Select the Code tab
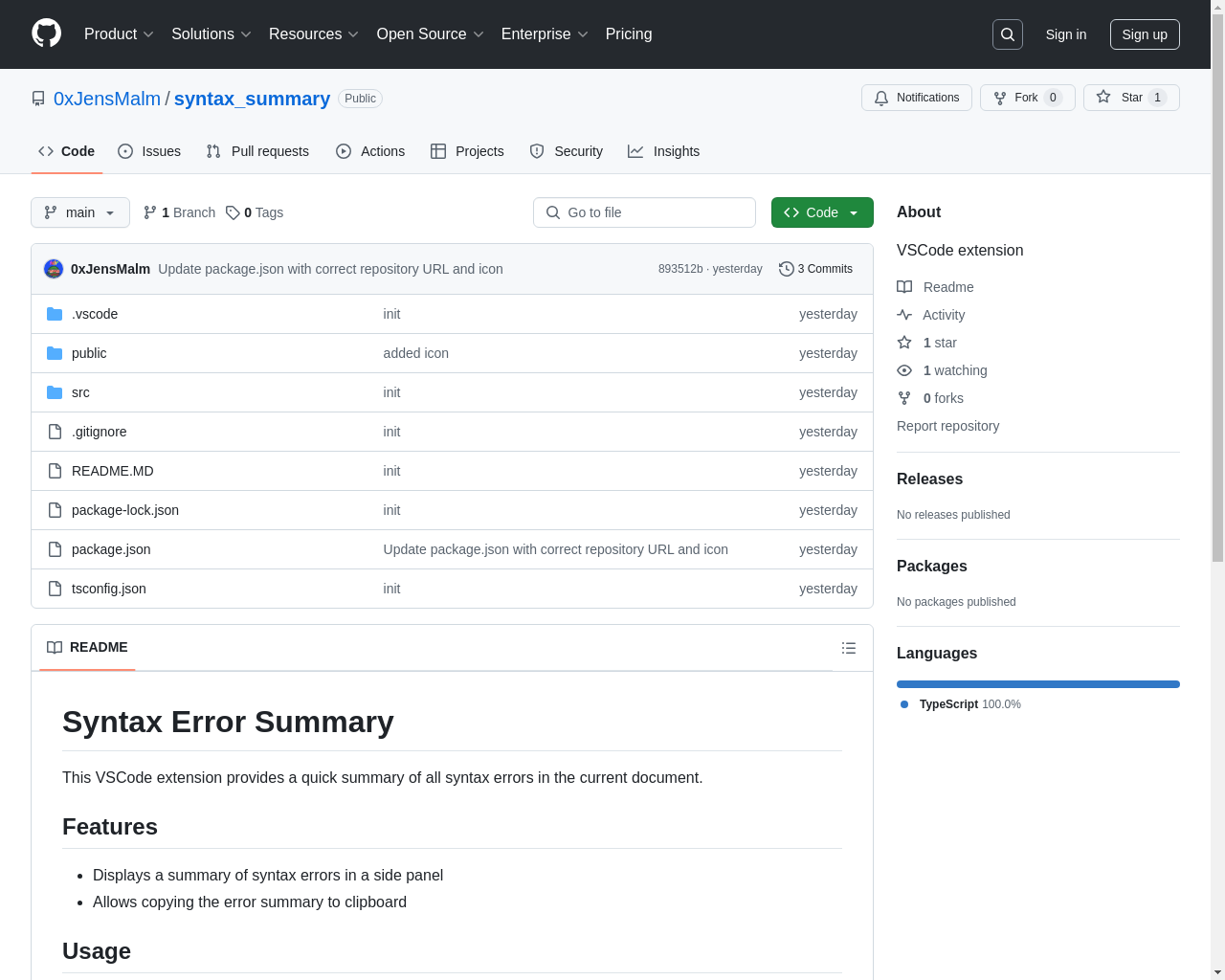Screen dimensions: 1225x980 (x=67, y=151)
